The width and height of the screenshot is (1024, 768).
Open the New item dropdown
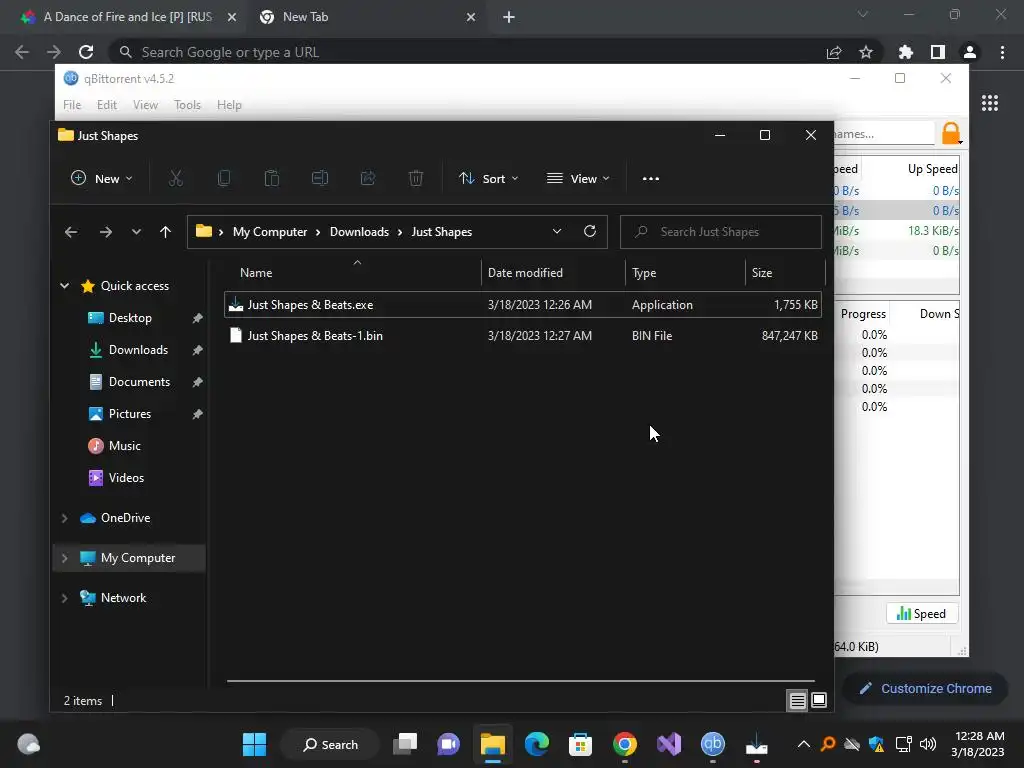(x=101, y=178)
